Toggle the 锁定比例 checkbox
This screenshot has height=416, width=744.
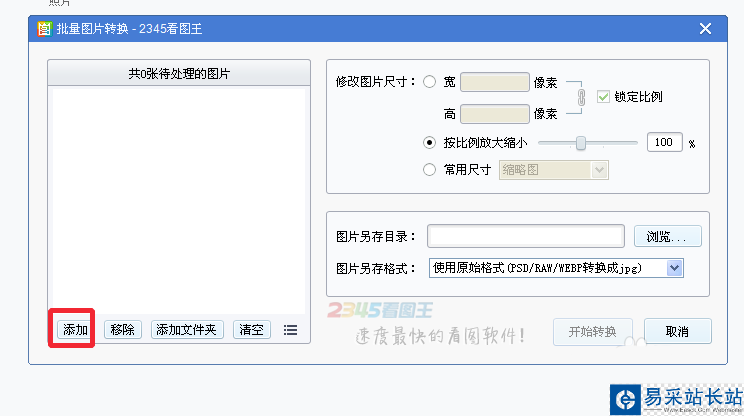(603, 97)
